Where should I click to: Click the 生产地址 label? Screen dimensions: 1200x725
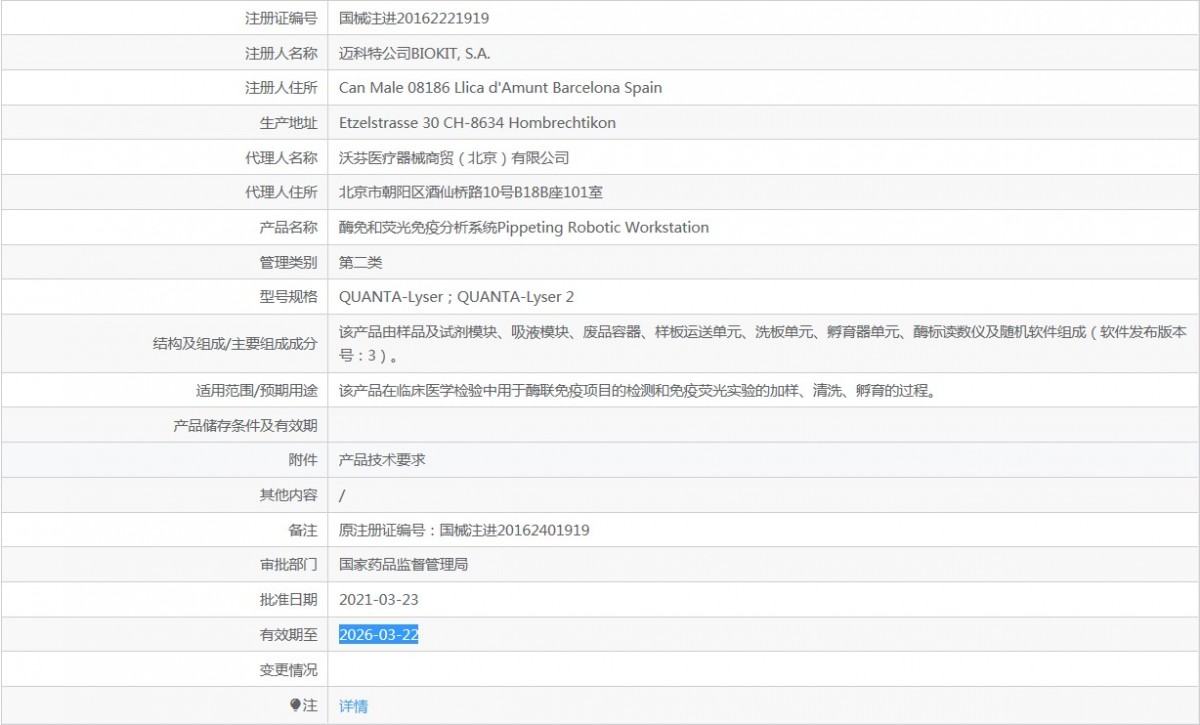tap(288, 123)
